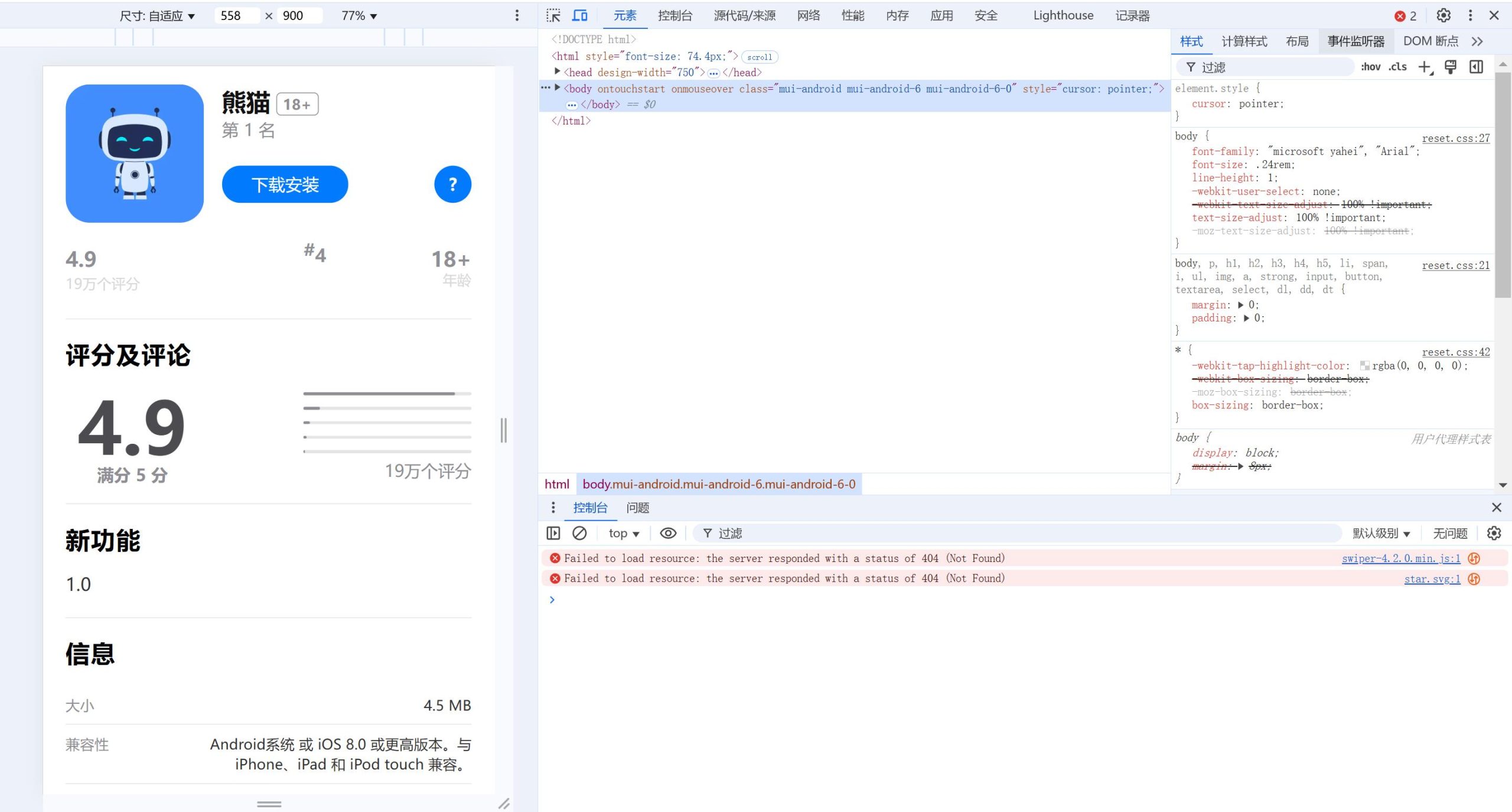
Task: Click new style rule plus icon
Action: tap(1425, 67)
